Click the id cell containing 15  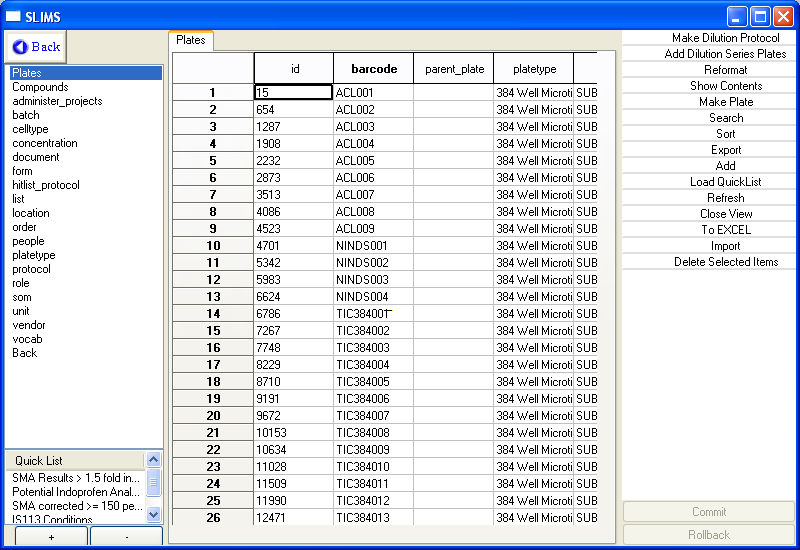tap(293, 93)
